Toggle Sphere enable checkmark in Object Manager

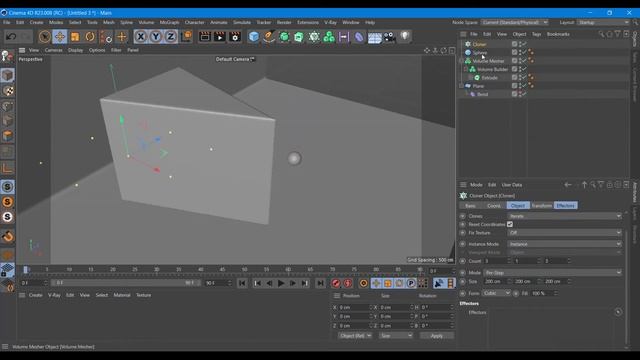(x=524, y=53)
